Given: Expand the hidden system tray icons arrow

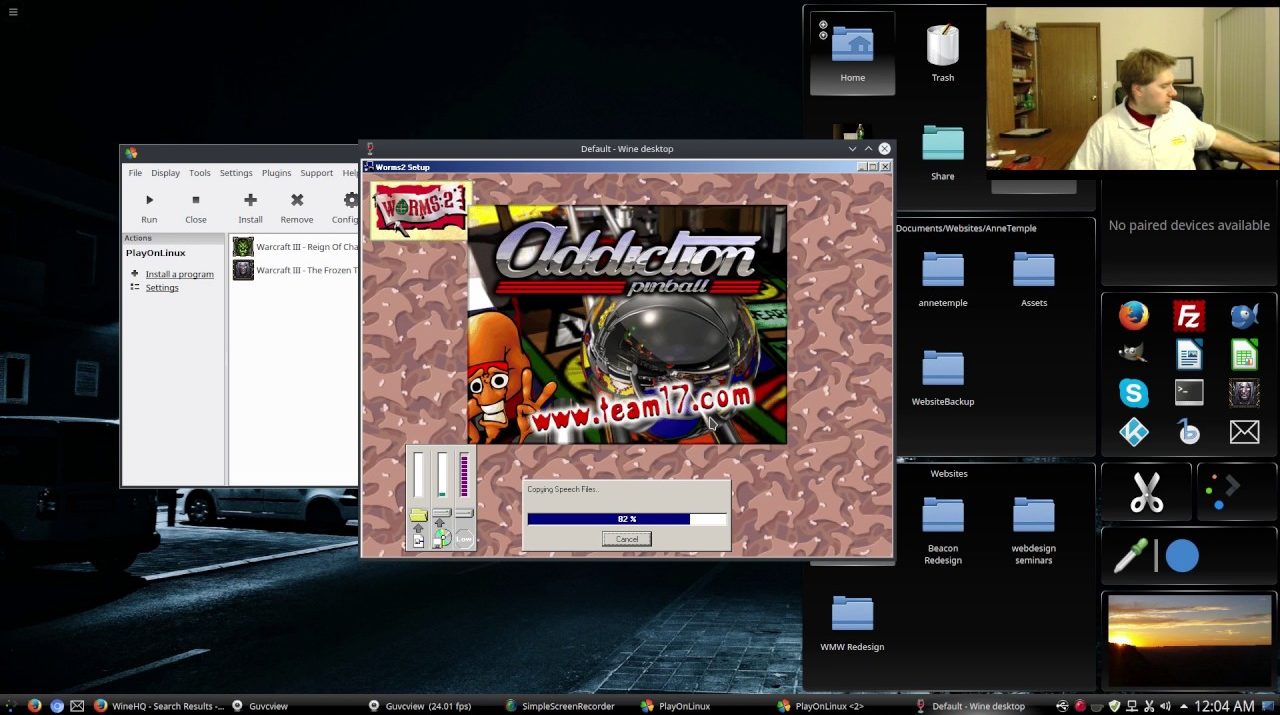Looking at the screenshot, I should pyautogui.click(x=1182, y=706).
